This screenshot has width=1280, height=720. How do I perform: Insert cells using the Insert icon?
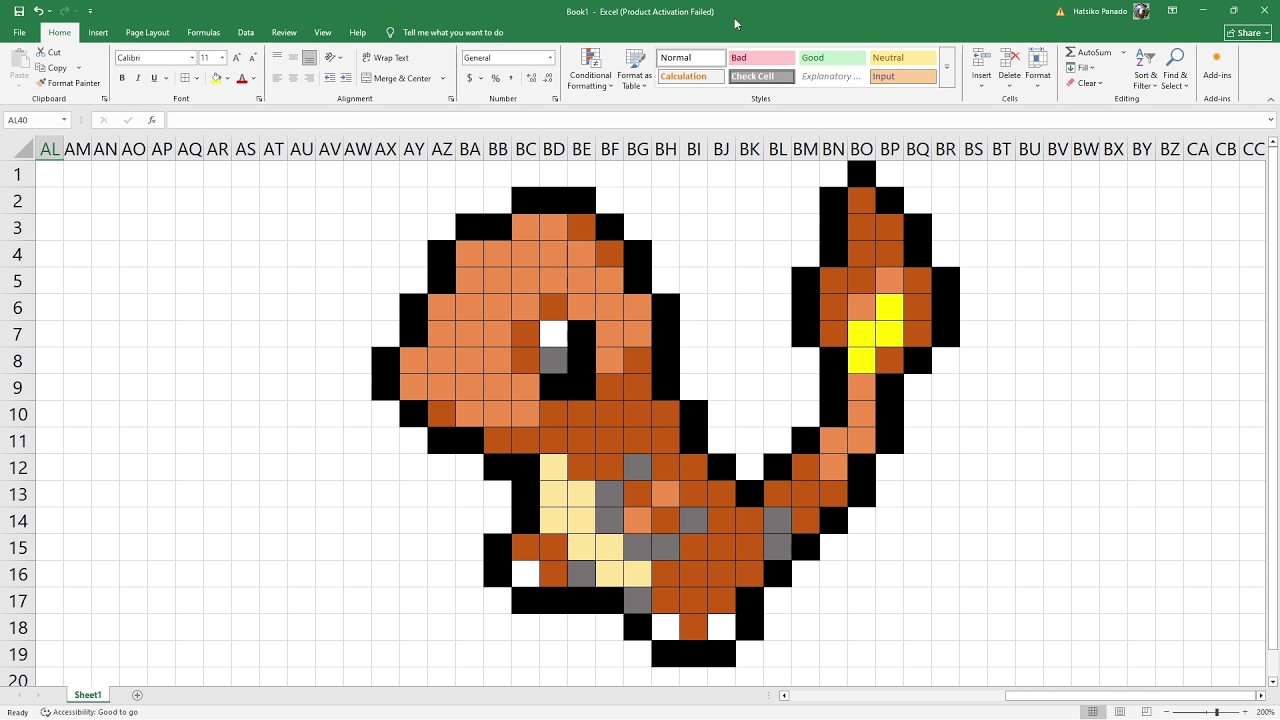[982, 59]
